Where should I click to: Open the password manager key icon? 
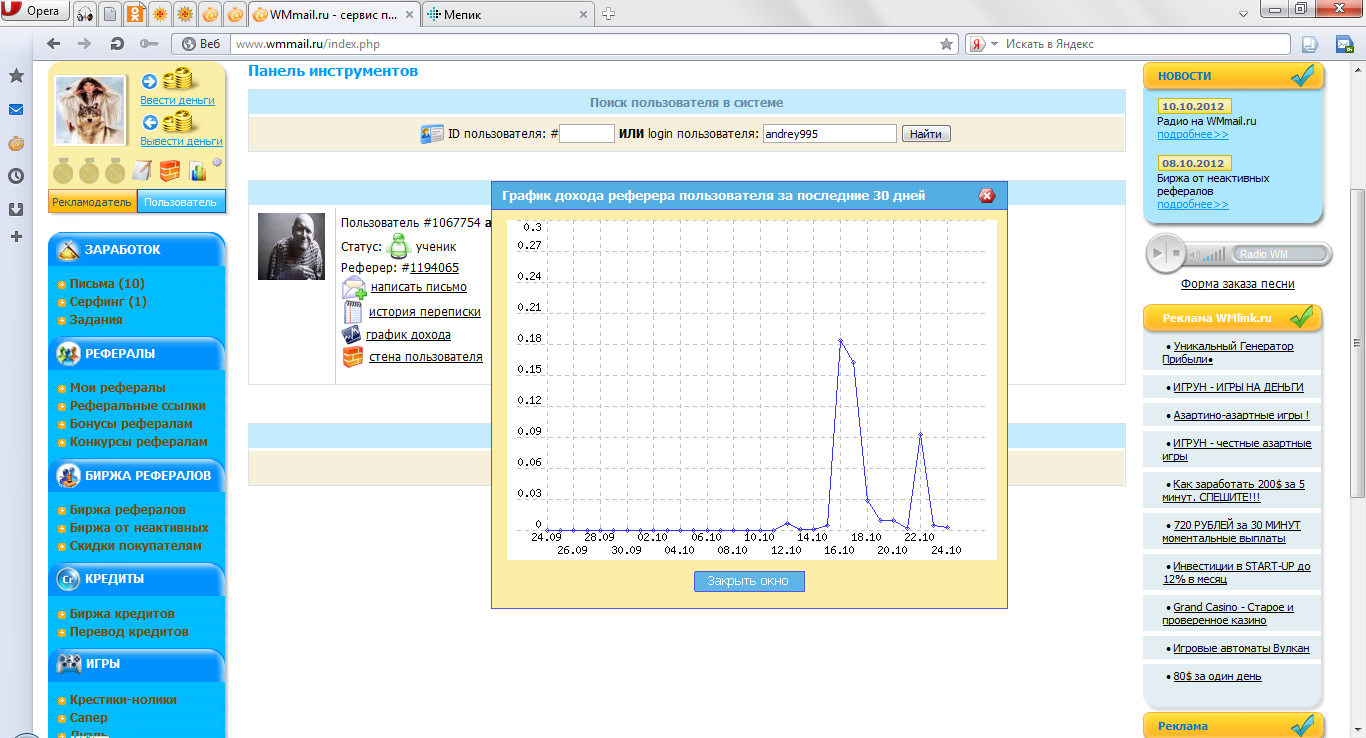pos(149,44)
